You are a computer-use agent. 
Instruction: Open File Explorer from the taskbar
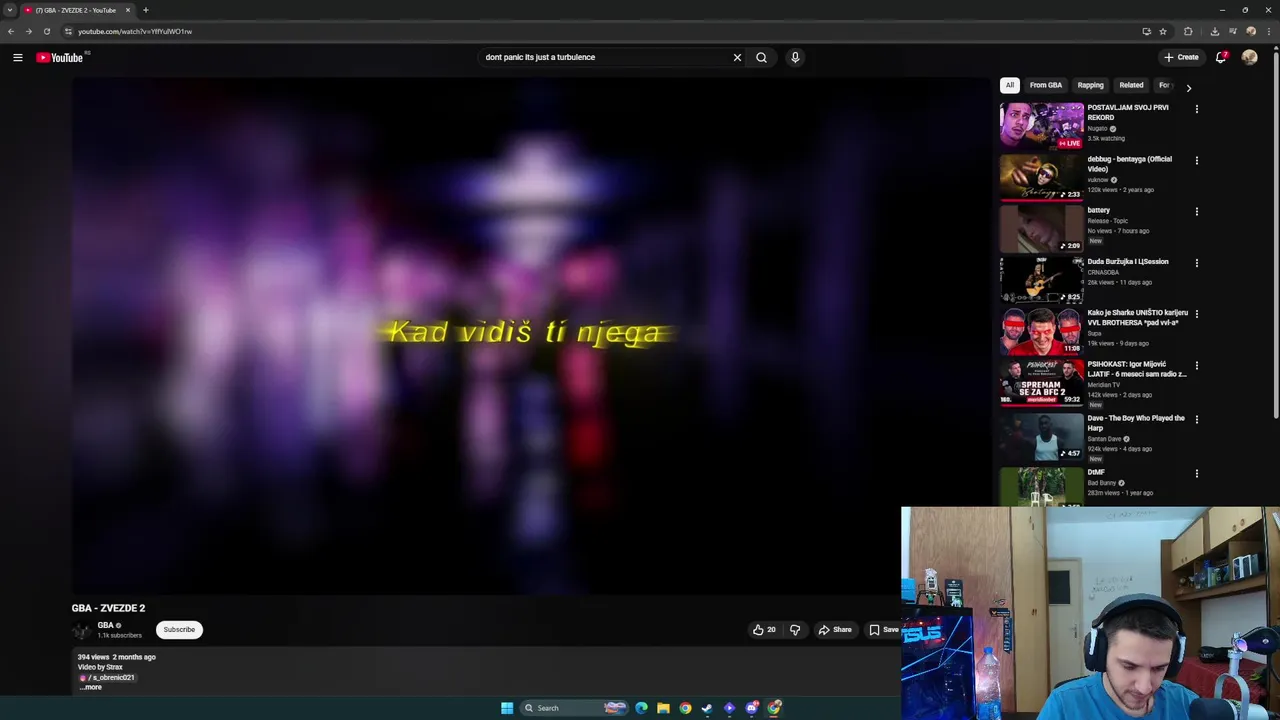[x=663, y=708]
